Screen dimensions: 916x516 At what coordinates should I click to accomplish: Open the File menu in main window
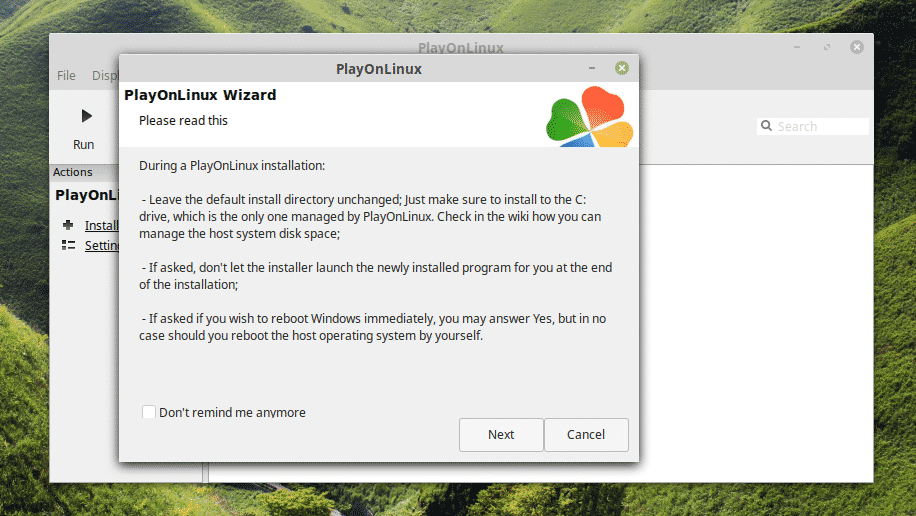tap(66, 75)
